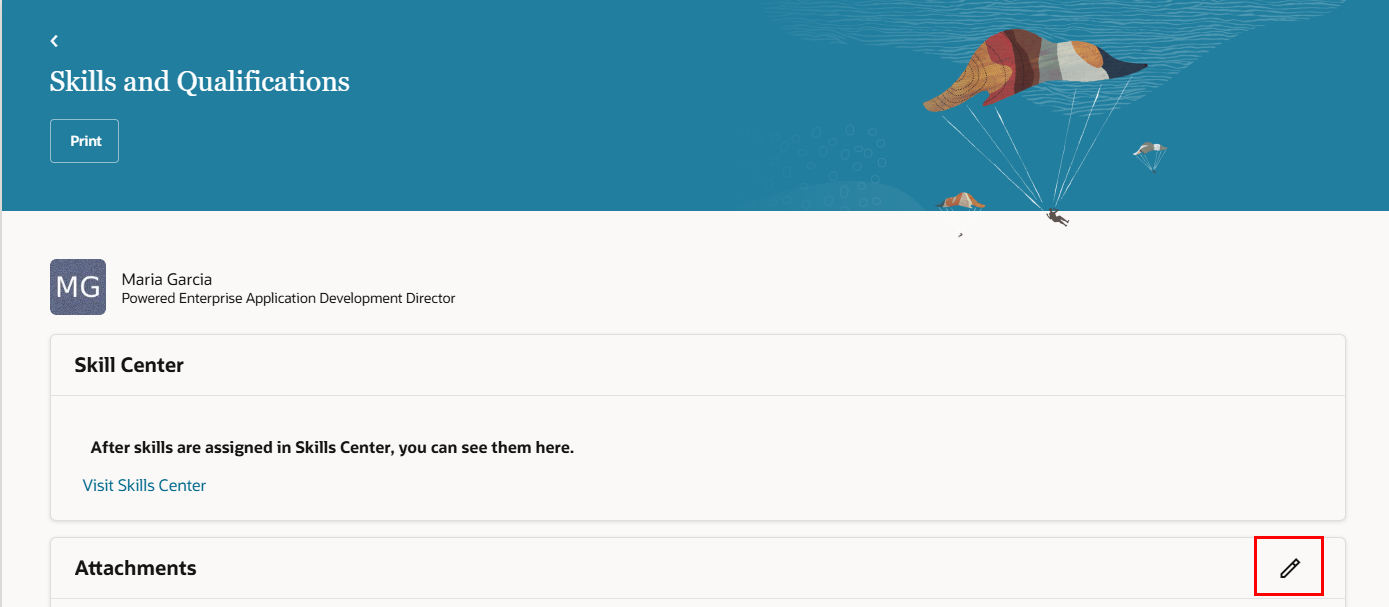This screenshot has height=607, width=1389.
Task: Click the Skills and Qualifications page title
Action: coord(200,82)
